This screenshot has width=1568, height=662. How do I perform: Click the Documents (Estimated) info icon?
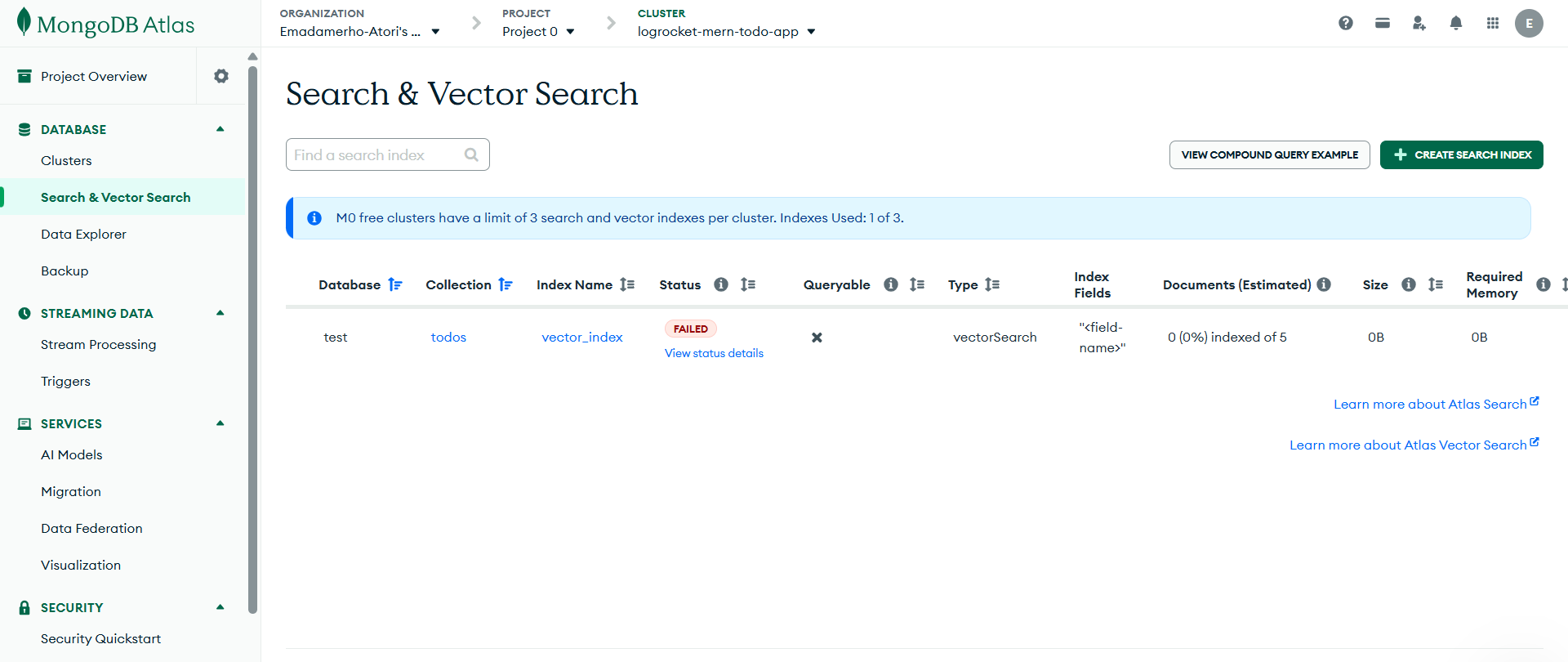(x=1324, y=284)
